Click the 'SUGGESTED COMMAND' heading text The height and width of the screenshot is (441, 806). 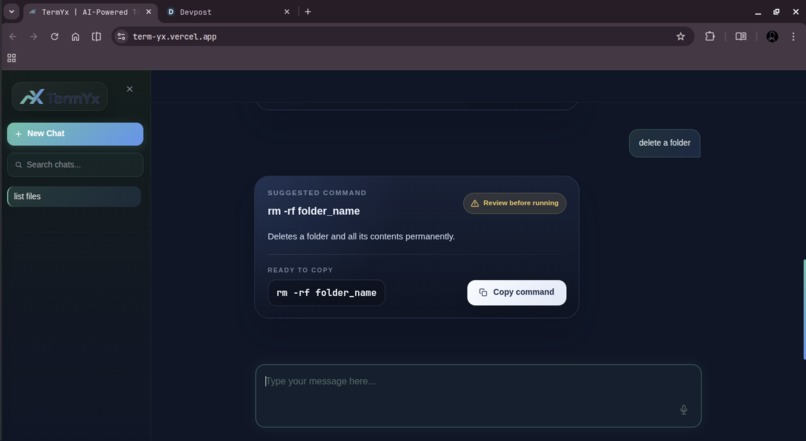317,193
